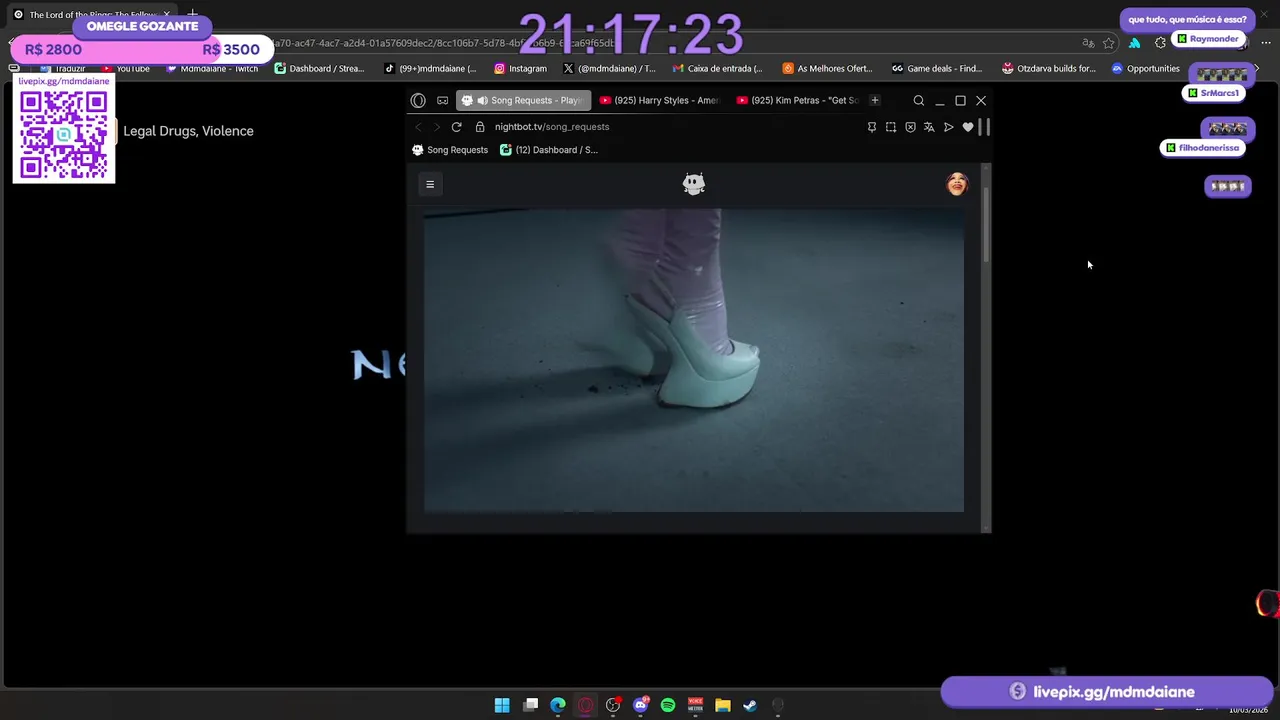This screenshot has height=720, width=1280.
Task: Open the As Melhores Ofert... bookmark
Action: (828, 69)
